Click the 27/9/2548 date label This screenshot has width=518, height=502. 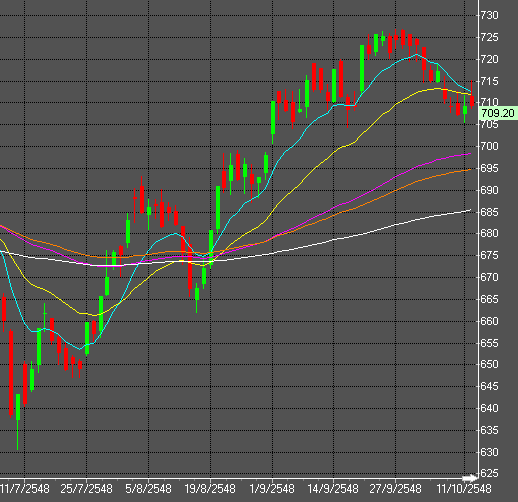click(x=395, y=489)
